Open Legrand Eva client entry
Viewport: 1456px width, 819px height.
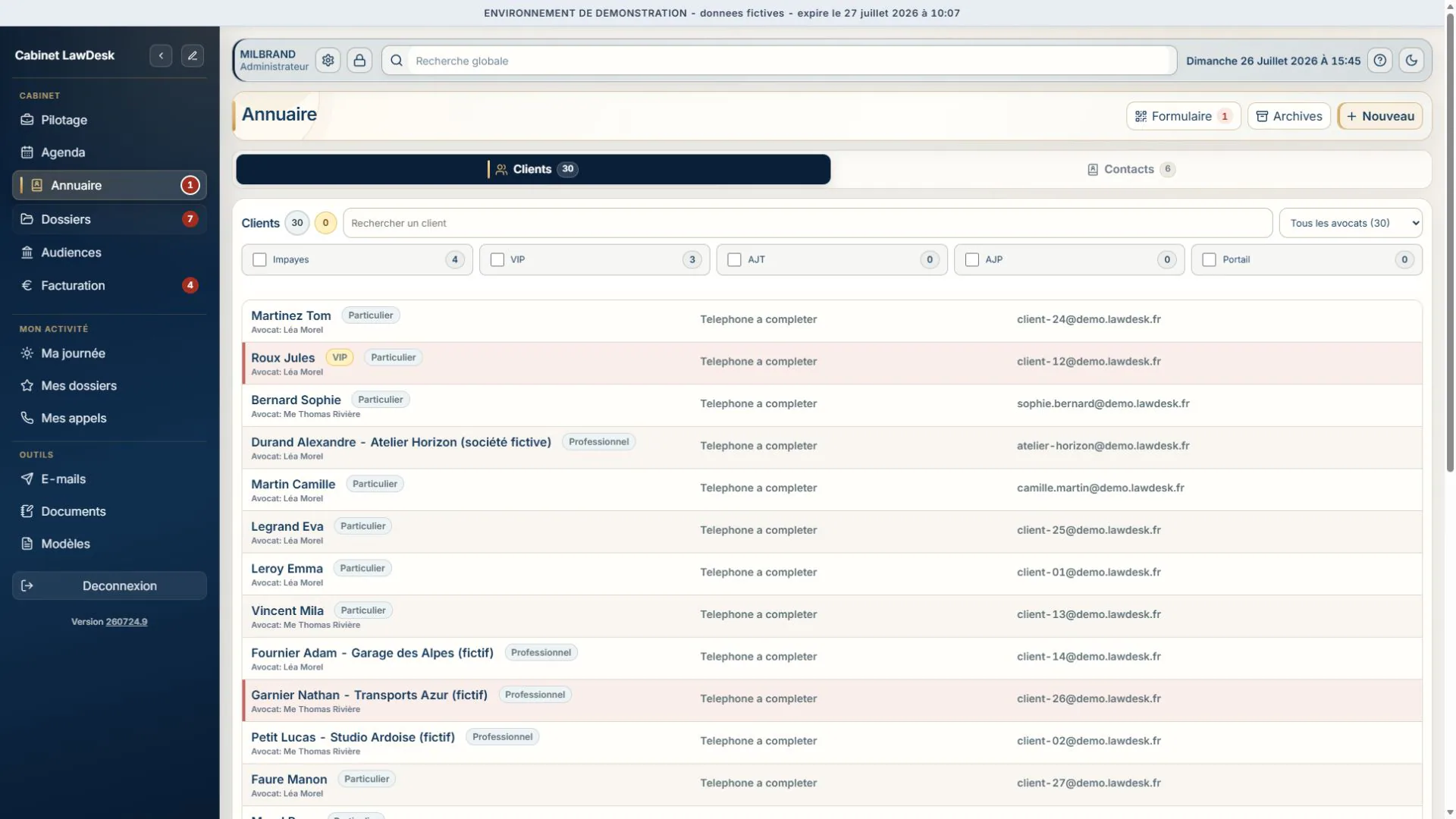[x=287, y=526]
